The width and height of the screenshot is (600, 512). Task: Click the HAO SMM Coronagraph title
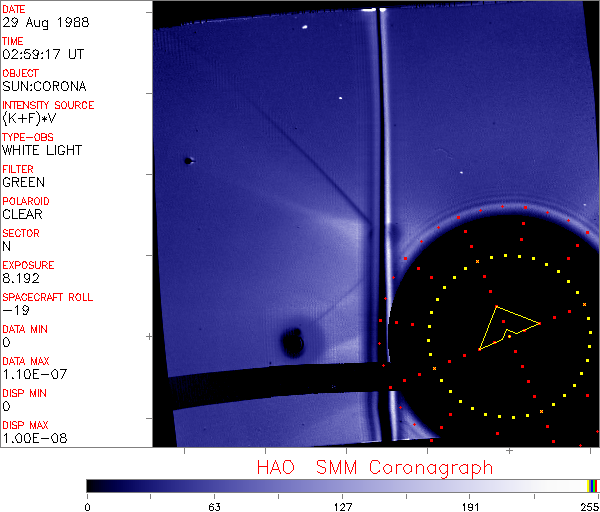(x=375, y=467)
